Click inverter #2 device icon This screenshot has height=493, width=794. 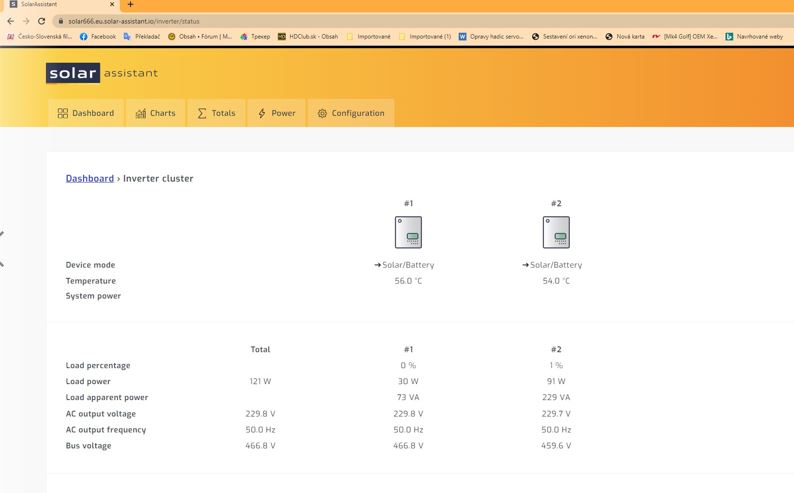tap(556, 232)
